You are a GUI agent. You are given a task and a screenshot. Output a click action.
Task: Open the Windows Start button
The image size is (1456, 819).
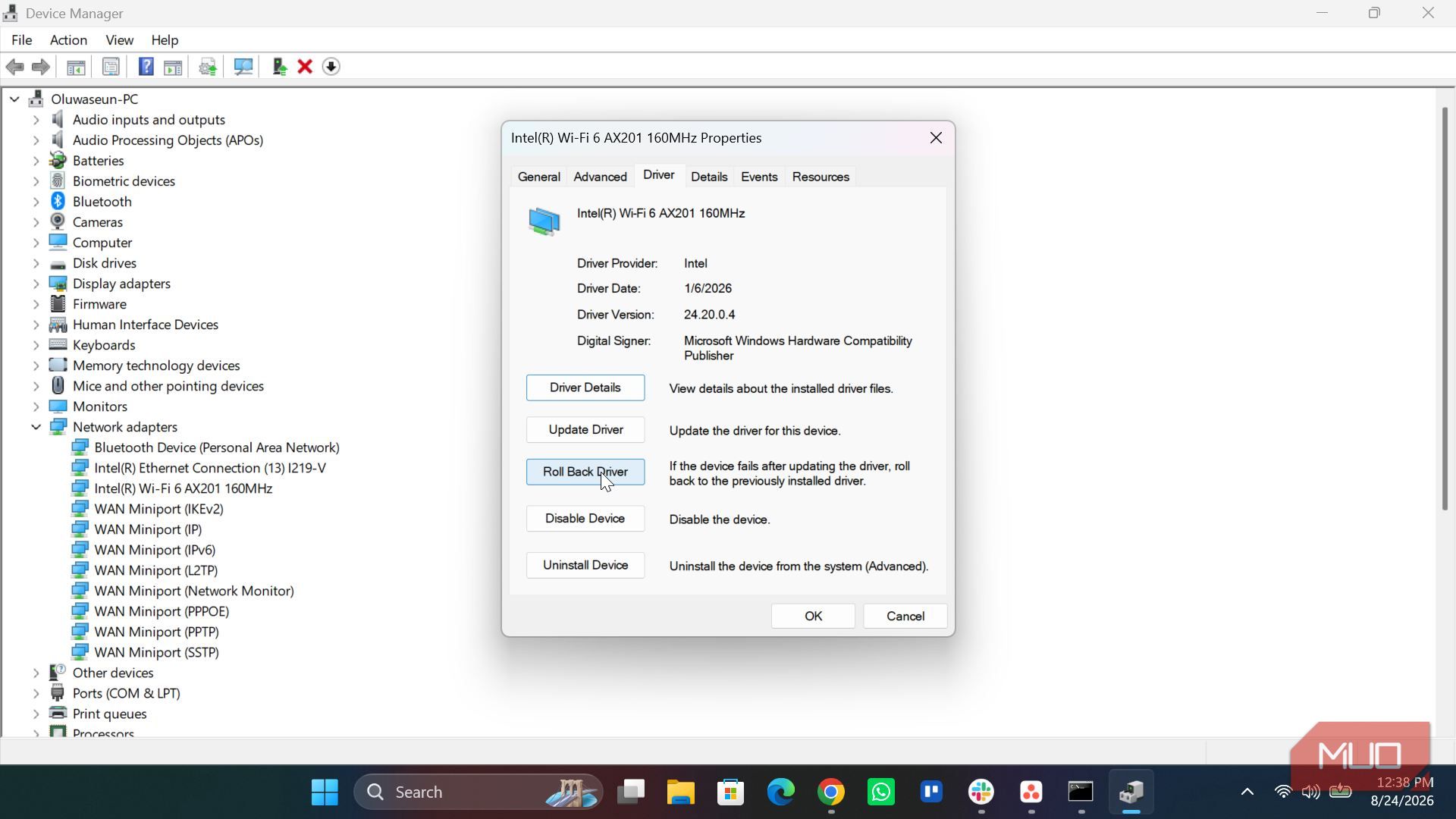[325, 792]
